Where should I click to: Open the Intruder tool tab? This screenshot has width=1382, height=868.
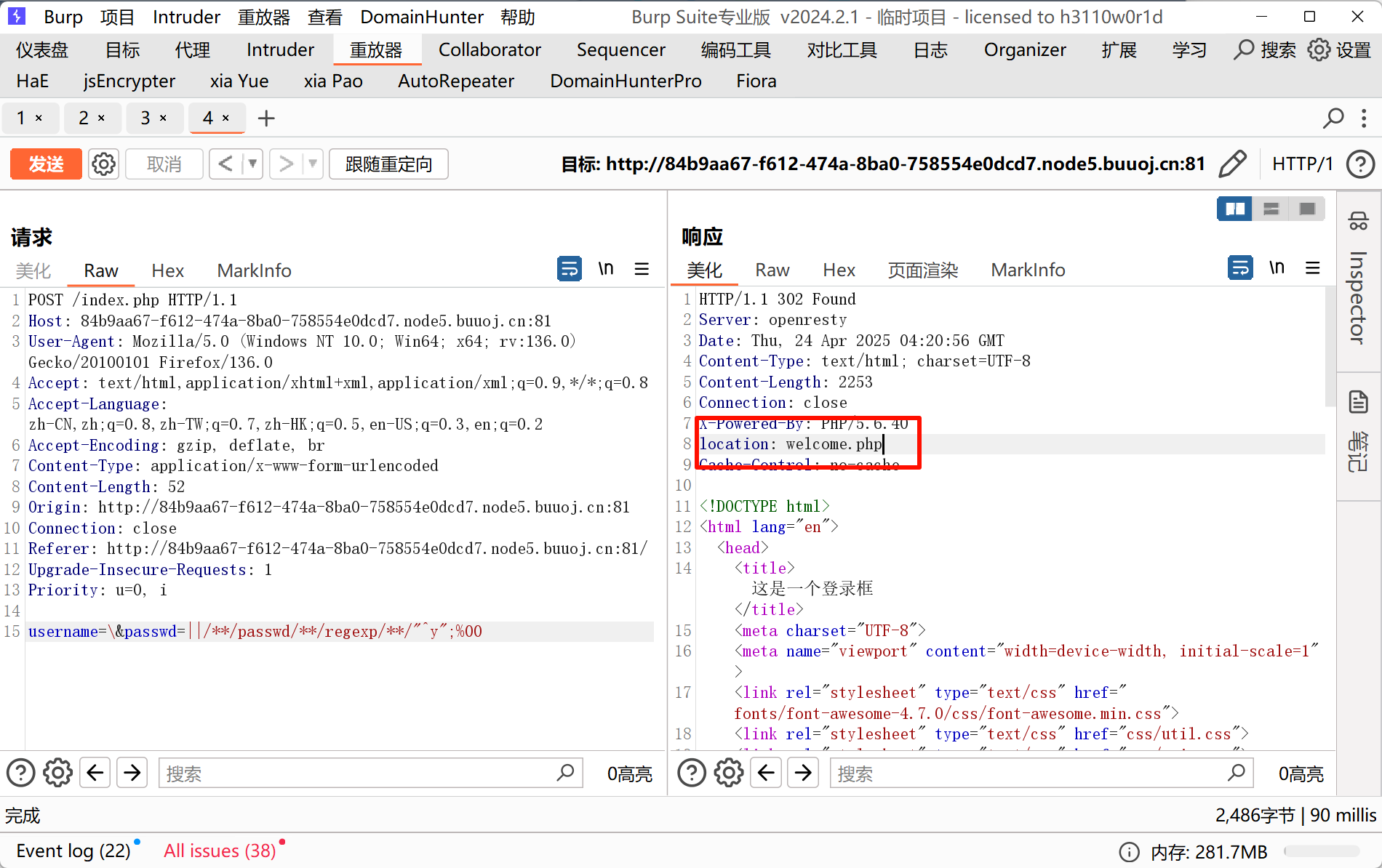(280, 49)
